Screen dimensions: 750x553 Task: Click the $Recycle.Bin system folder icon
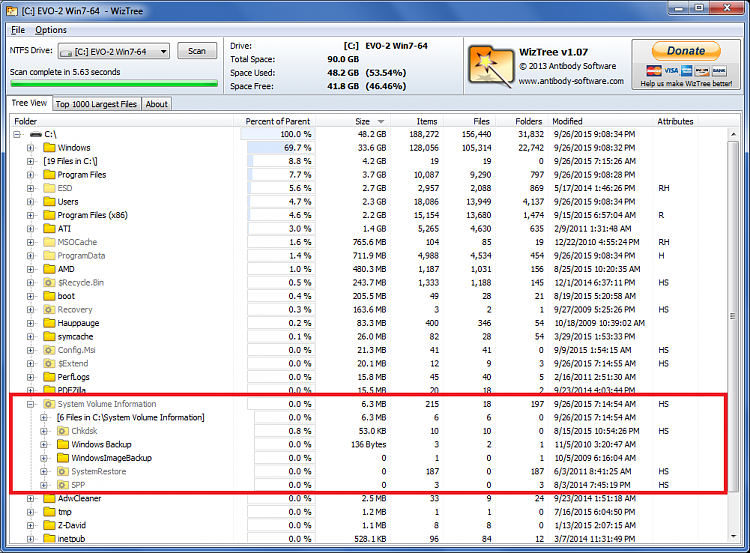click(x=49, y=282)
